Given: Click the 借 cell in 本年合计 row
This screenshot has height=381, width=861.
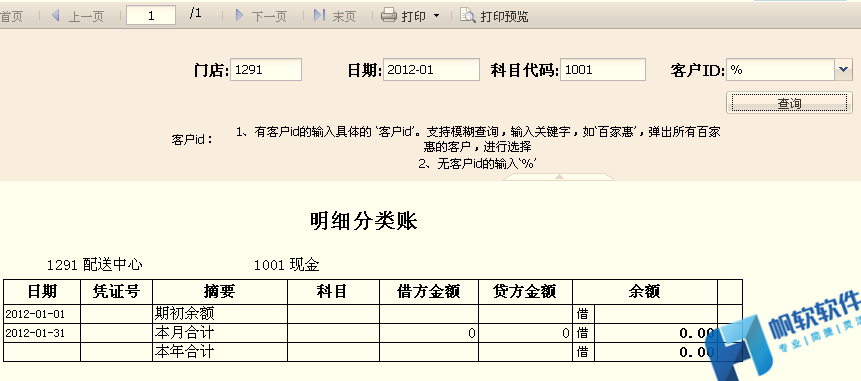Looking at the screenshot, I should point(584,351).
